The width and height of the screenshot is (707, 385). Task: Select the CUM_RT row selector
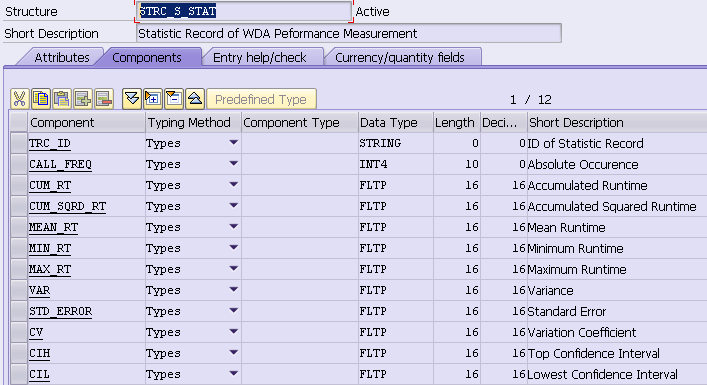tap(18, 185)
